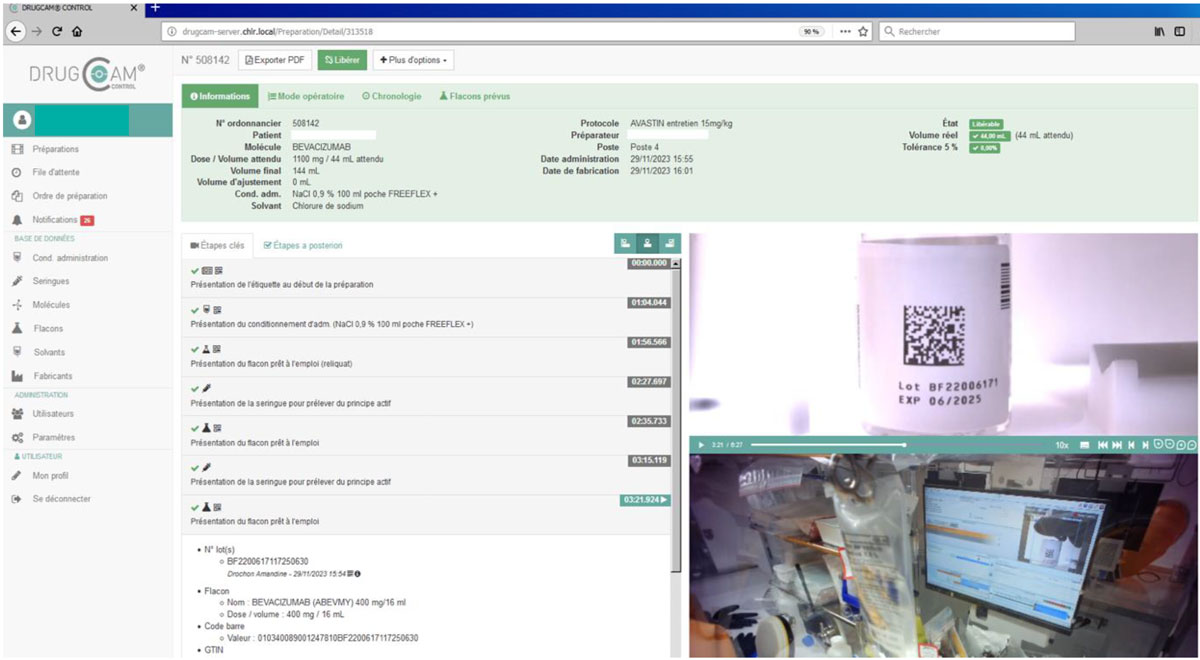
Task: Reload the page with the refresh icon
Action: click(x=57, y=32)
